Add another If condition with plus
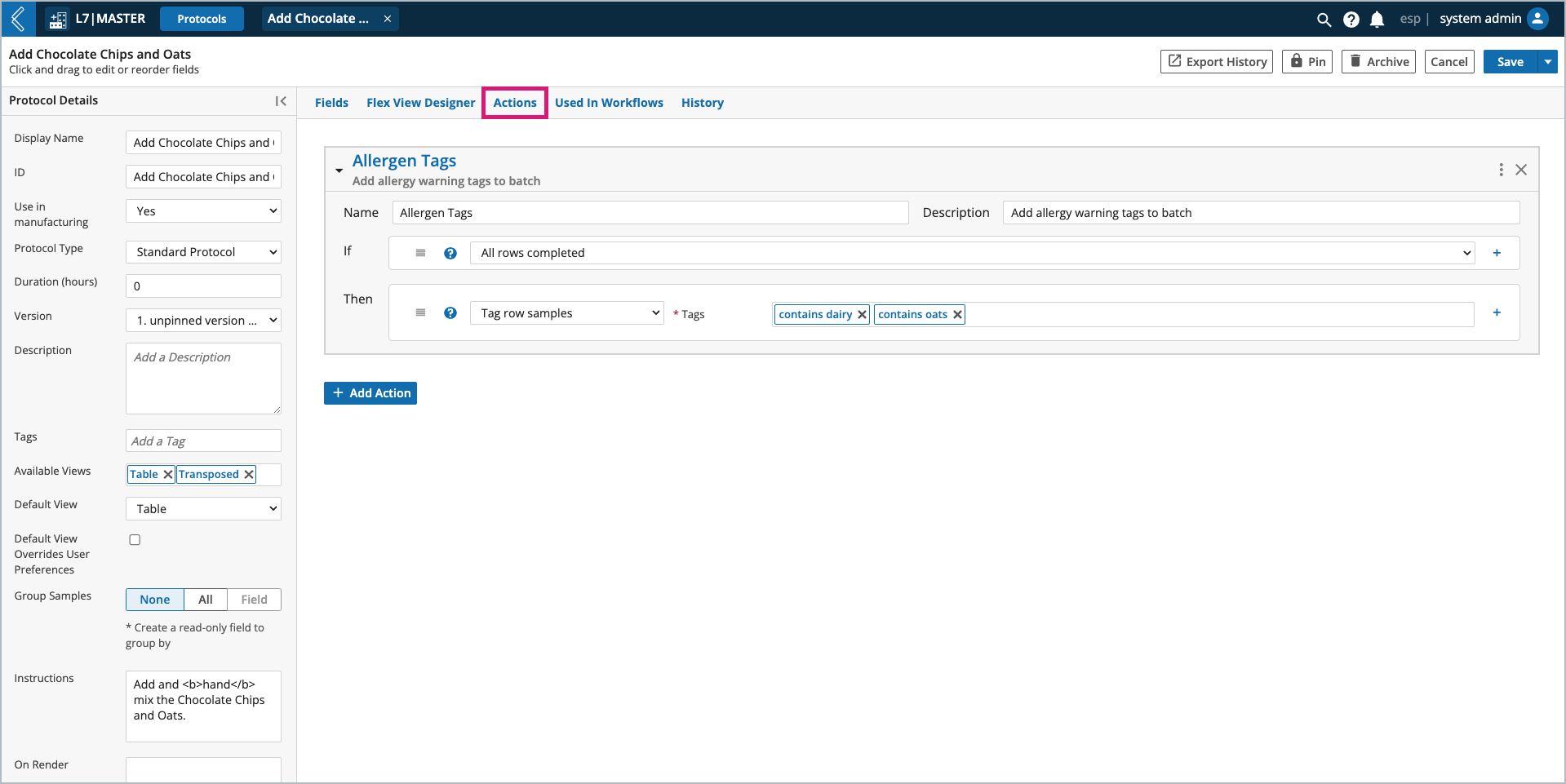1566x784 pixels. coord(1497,253)
